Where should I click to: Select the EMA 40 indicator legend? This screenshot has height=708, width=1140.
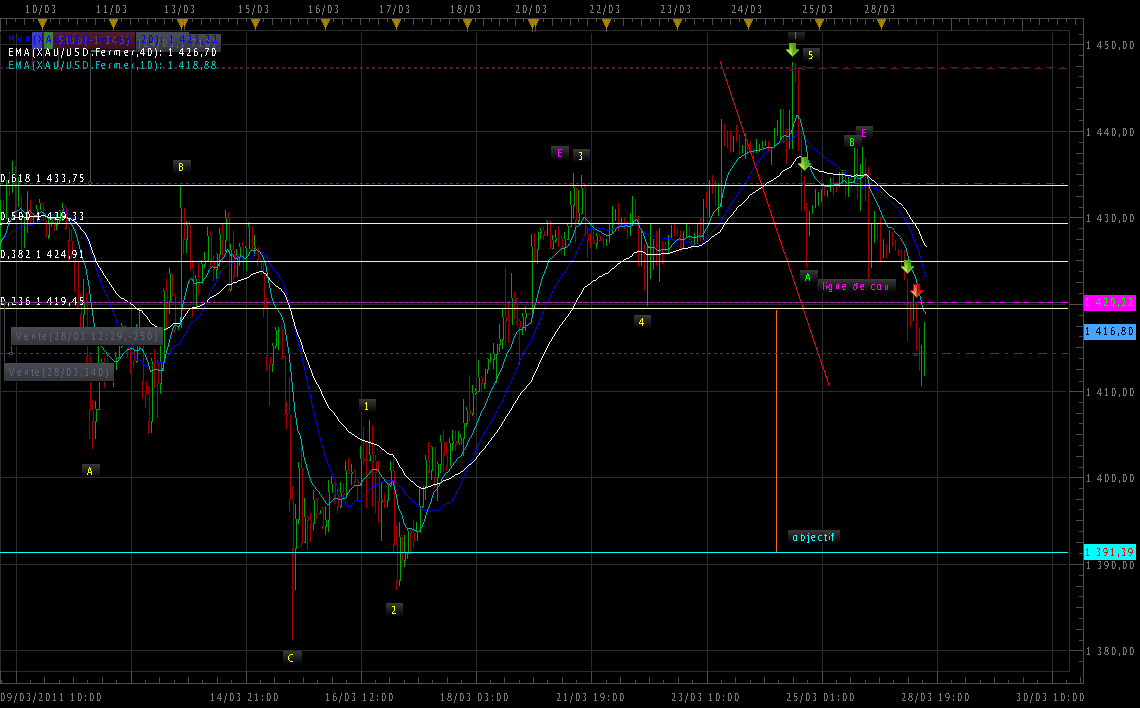pos(112,52)
